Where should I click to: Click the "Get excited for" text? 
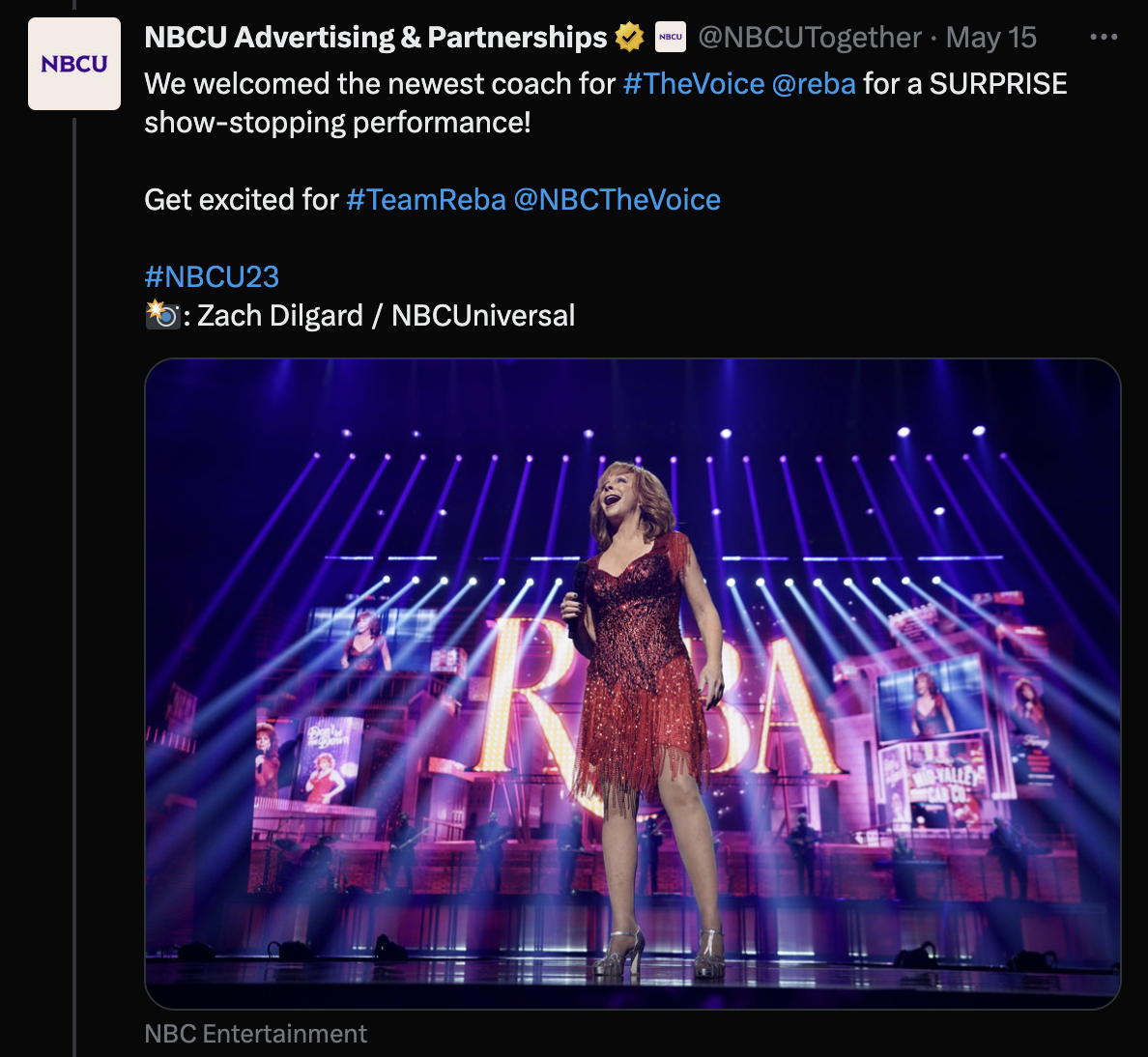pos(241,200)
